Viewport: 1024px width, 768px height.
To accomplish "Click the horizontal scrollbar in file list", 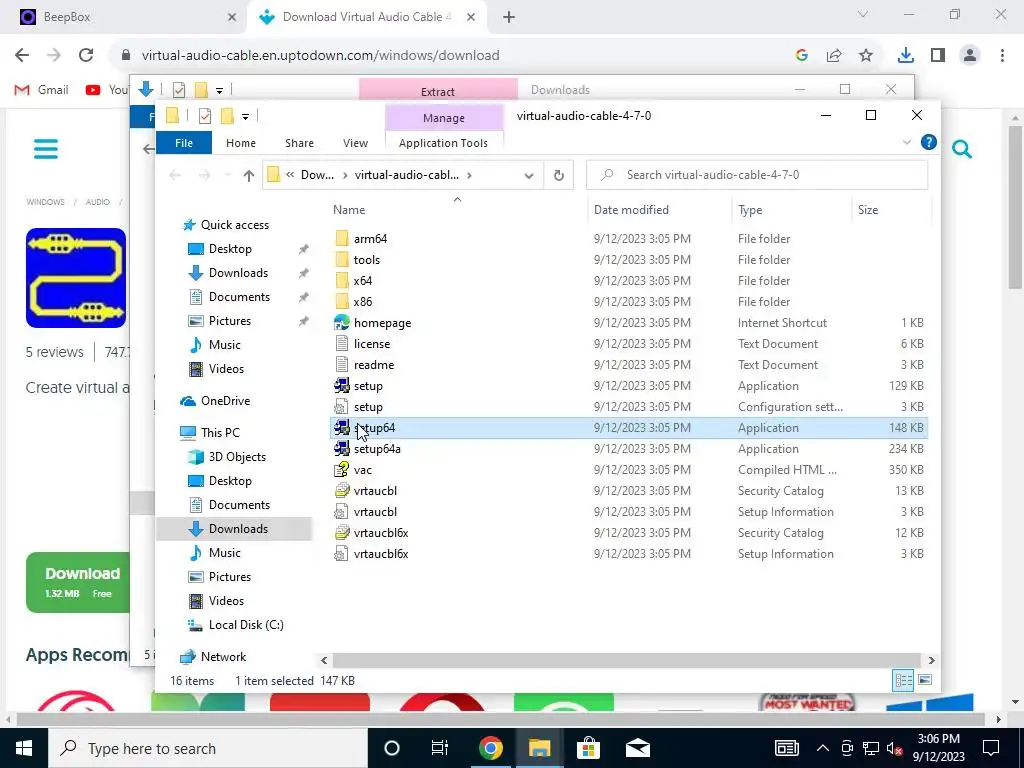I will (627, 660).
